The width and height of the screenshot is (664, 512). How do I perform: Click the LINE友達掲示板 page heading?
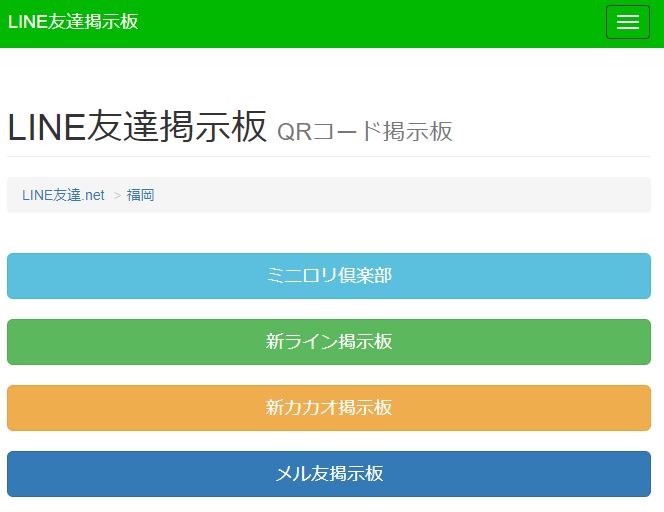click(137, 126)
